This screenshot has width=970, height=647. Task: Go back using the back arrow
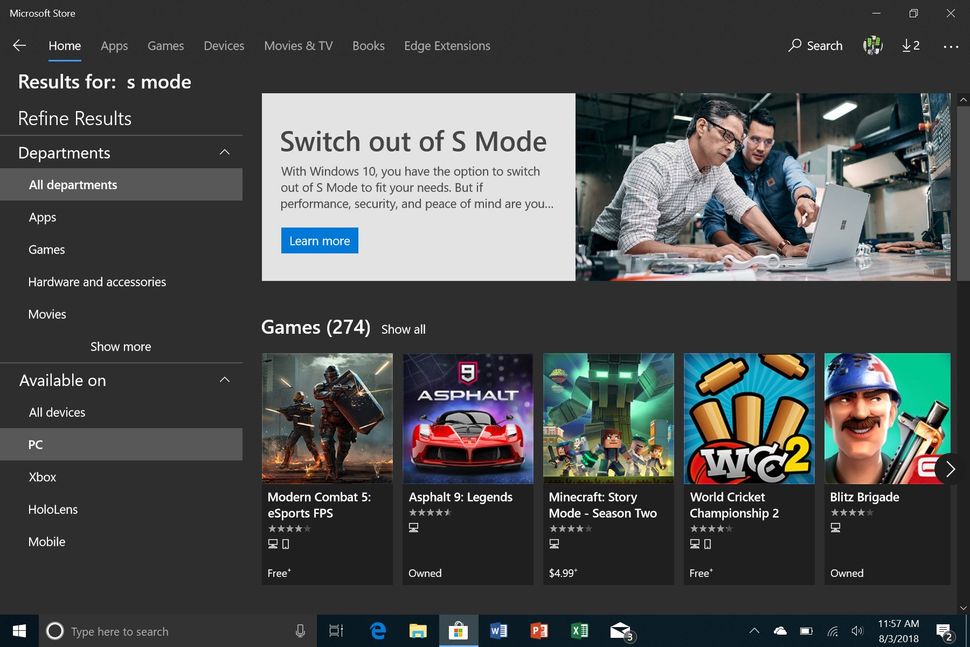(x=18, y=45)
